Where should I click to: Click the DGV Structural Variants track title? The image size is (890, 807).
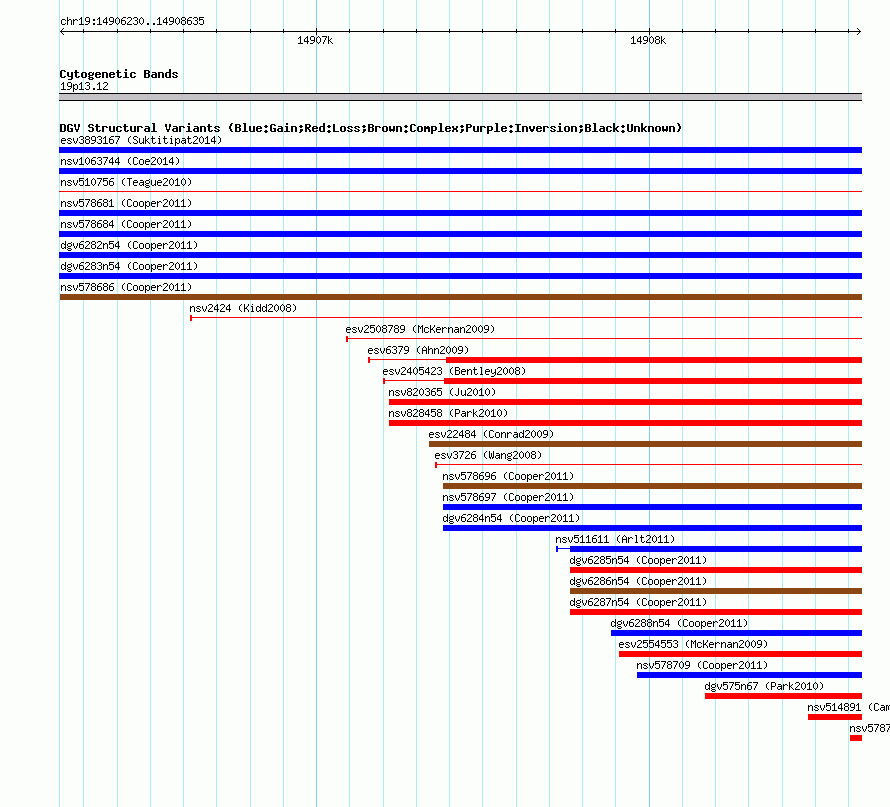tap(370, 128)
